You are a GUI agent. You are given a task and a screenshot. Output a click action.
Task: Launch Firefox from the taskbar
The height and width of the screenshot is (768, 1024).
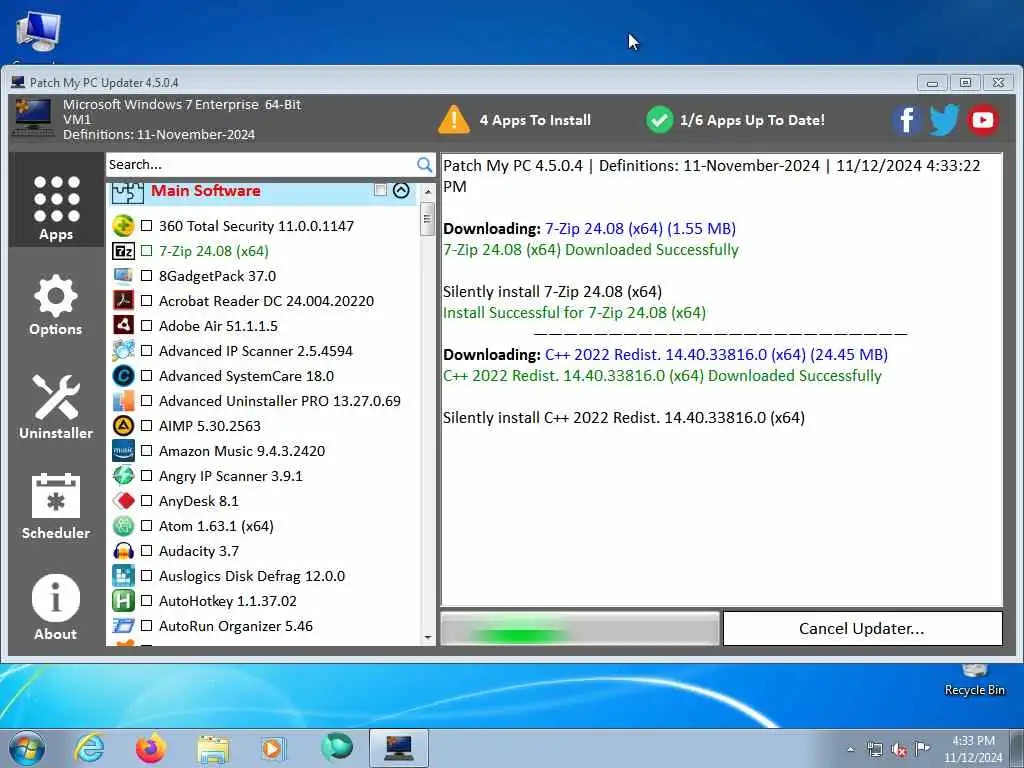pyautogui.click(x=151, y=748)
